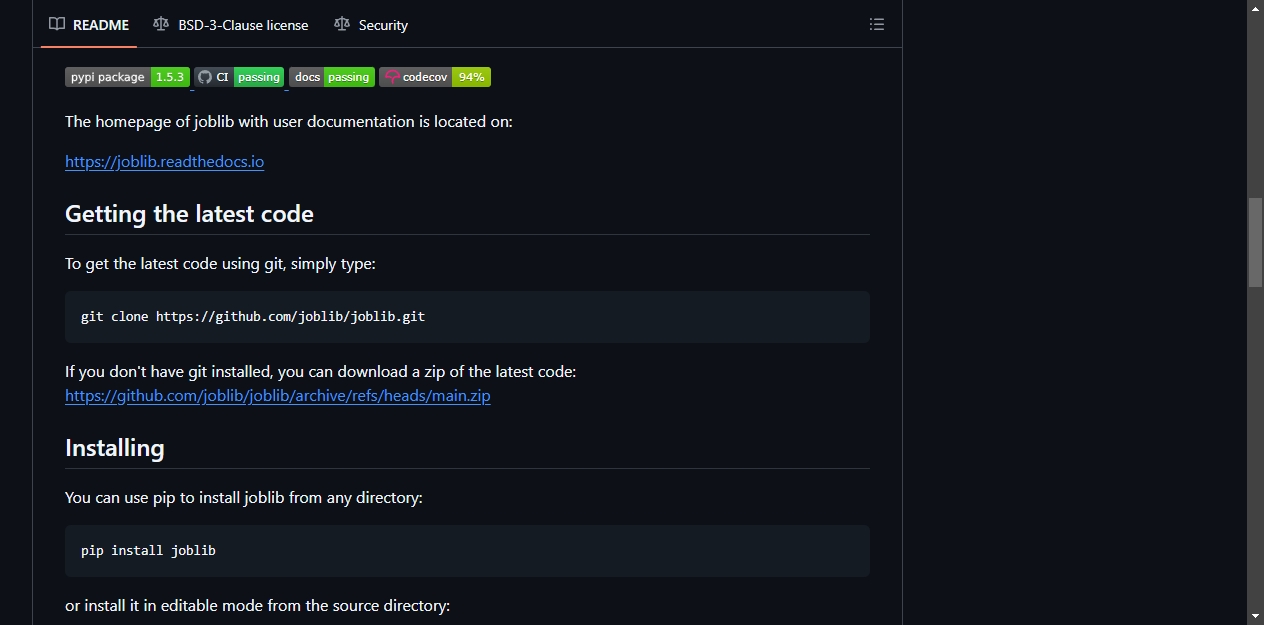The width and height of the screenshot is (1264, 625).
Task: Click the scales icon beside Security
Action: pyautogui.click(x=342, y=24)
